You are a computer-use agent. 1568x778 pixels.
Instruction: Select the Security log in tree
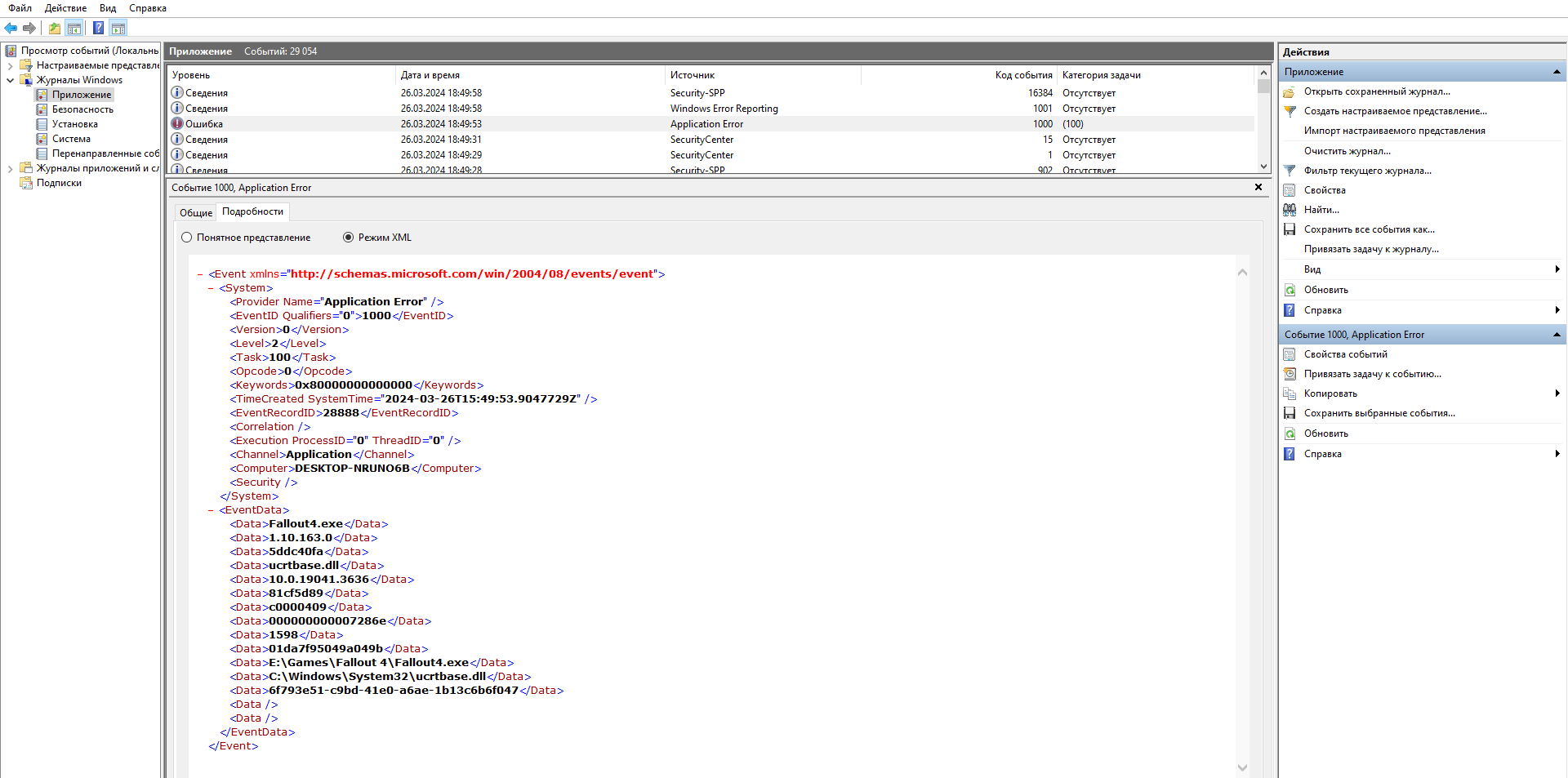pos(82,109)
